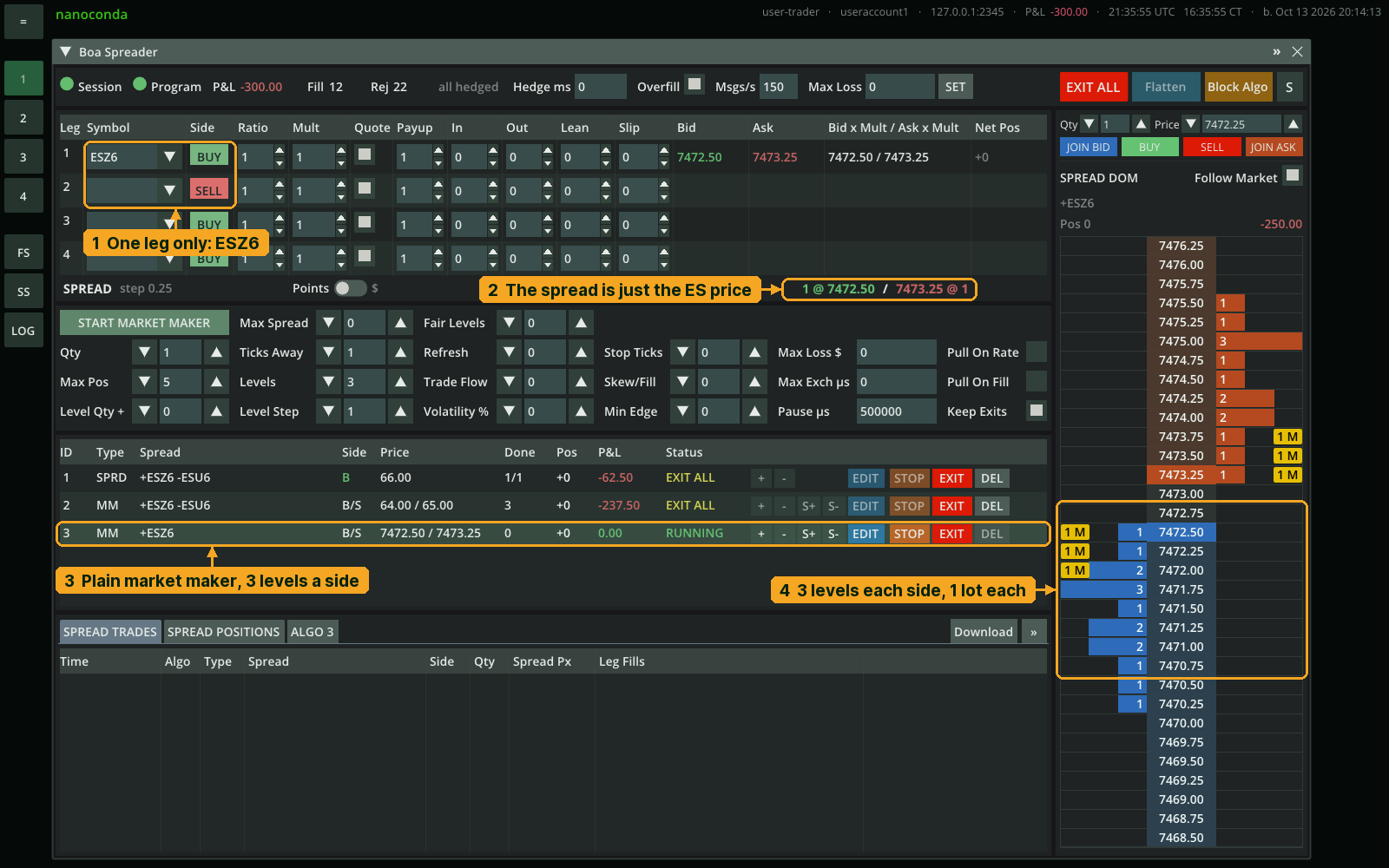Open the LOG sidebar item
This screenshot has height=868, width=1389.
tap(23, 331)
